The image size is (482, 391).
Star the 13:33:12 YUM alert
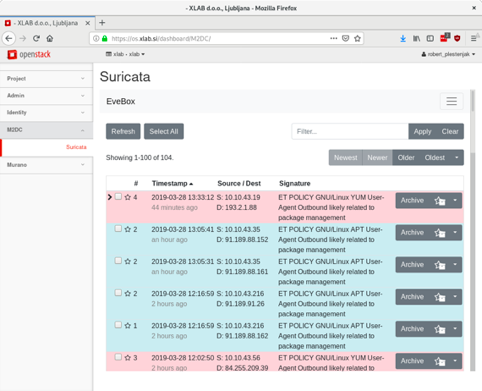pyautogui.click(x=128, y=197)
